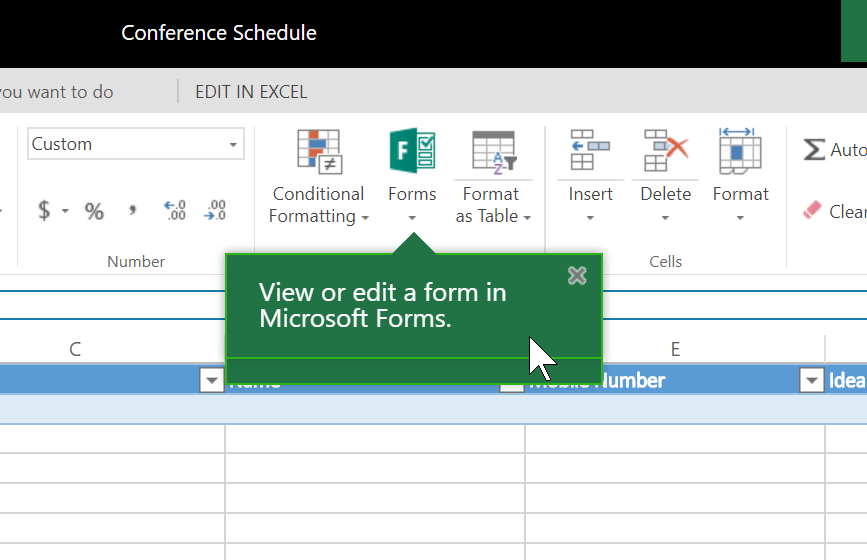
Task: Decrease decimal places
Action: (215, 210)
